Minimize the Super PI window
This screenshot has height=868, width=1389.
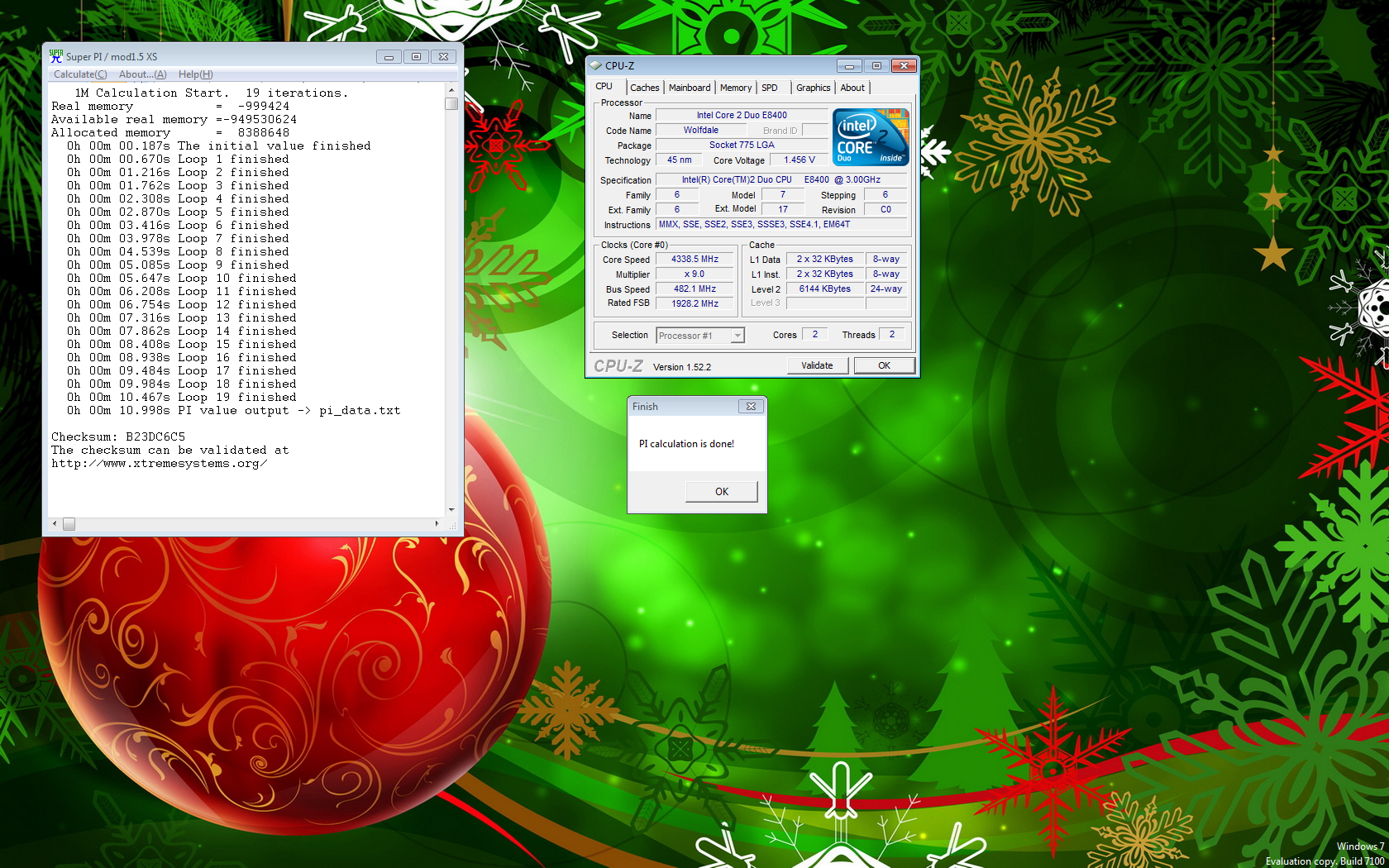pos(389,56)
